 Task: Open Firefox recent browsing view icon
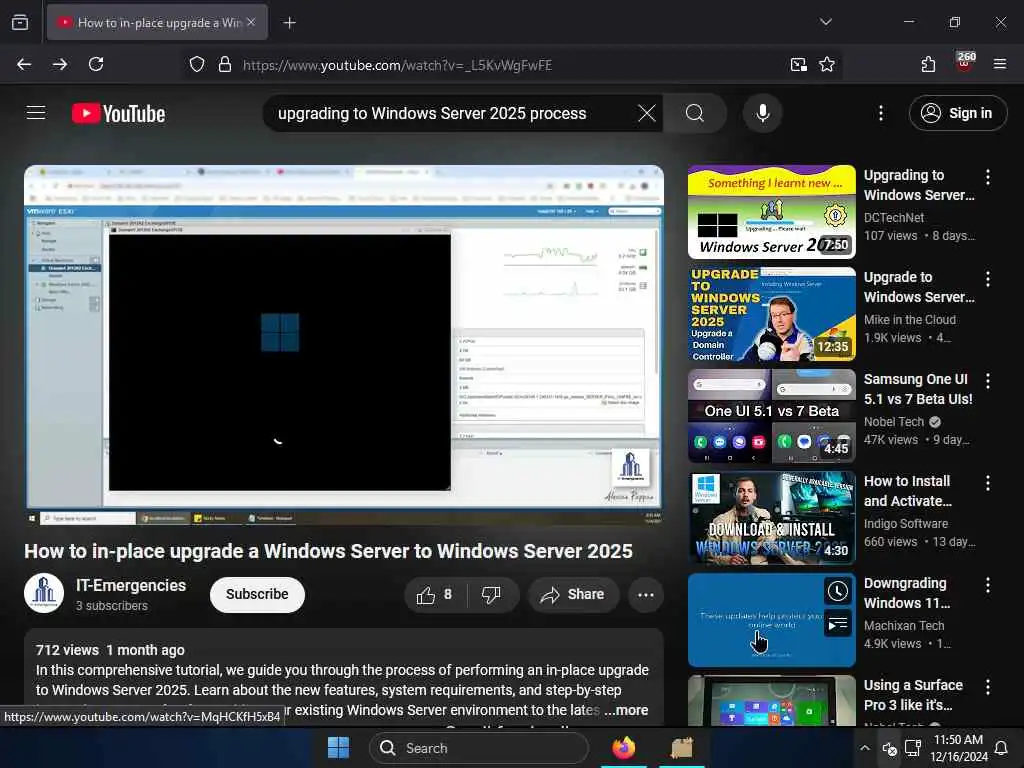point(20,22)
